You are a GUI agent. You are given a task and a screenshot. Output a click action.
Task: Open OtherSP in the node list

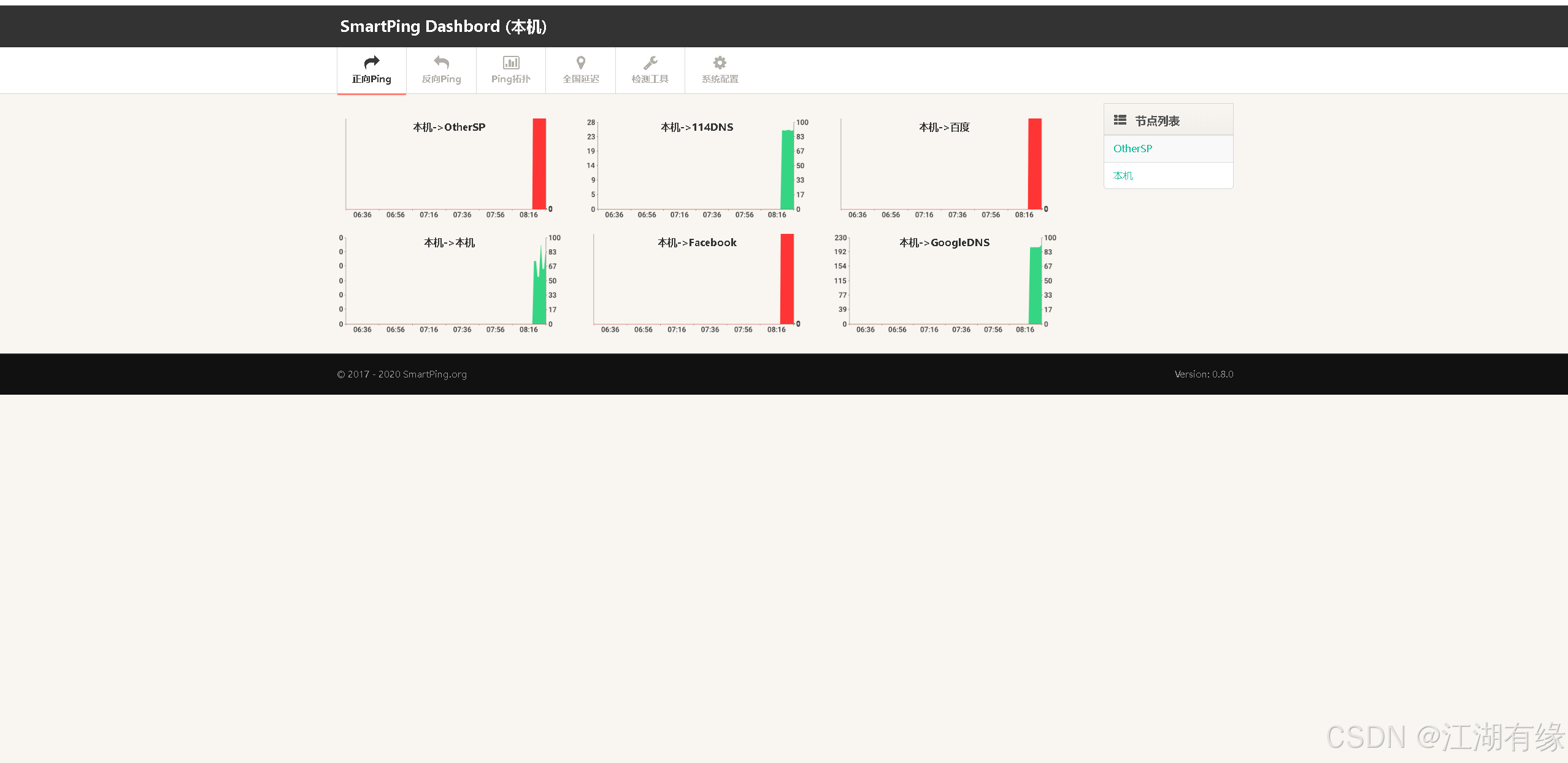click(1132, 149)
